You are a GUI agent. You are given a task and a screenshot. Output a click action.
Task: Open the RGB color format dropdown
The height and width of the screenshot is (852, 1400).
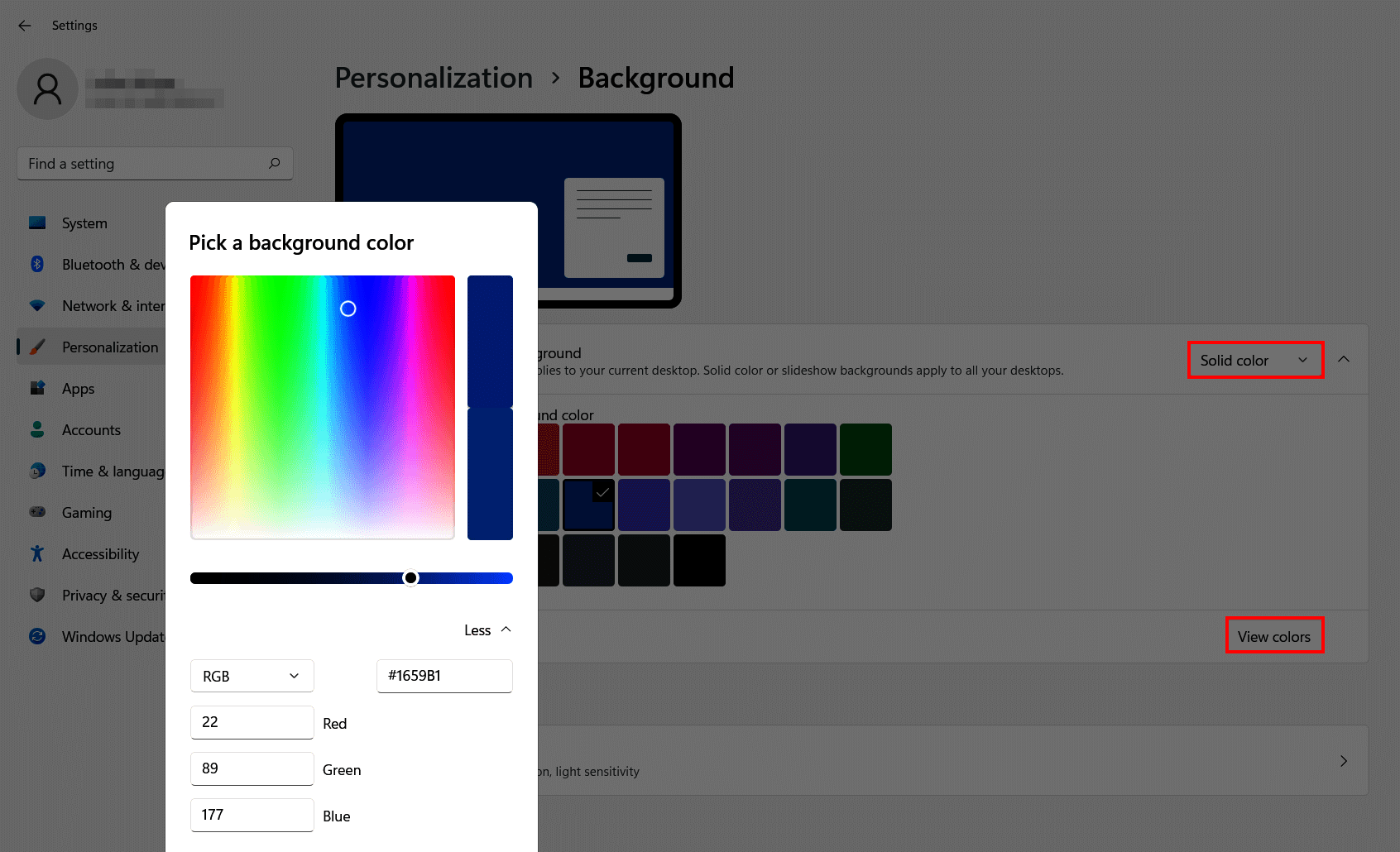coord(252,676)
